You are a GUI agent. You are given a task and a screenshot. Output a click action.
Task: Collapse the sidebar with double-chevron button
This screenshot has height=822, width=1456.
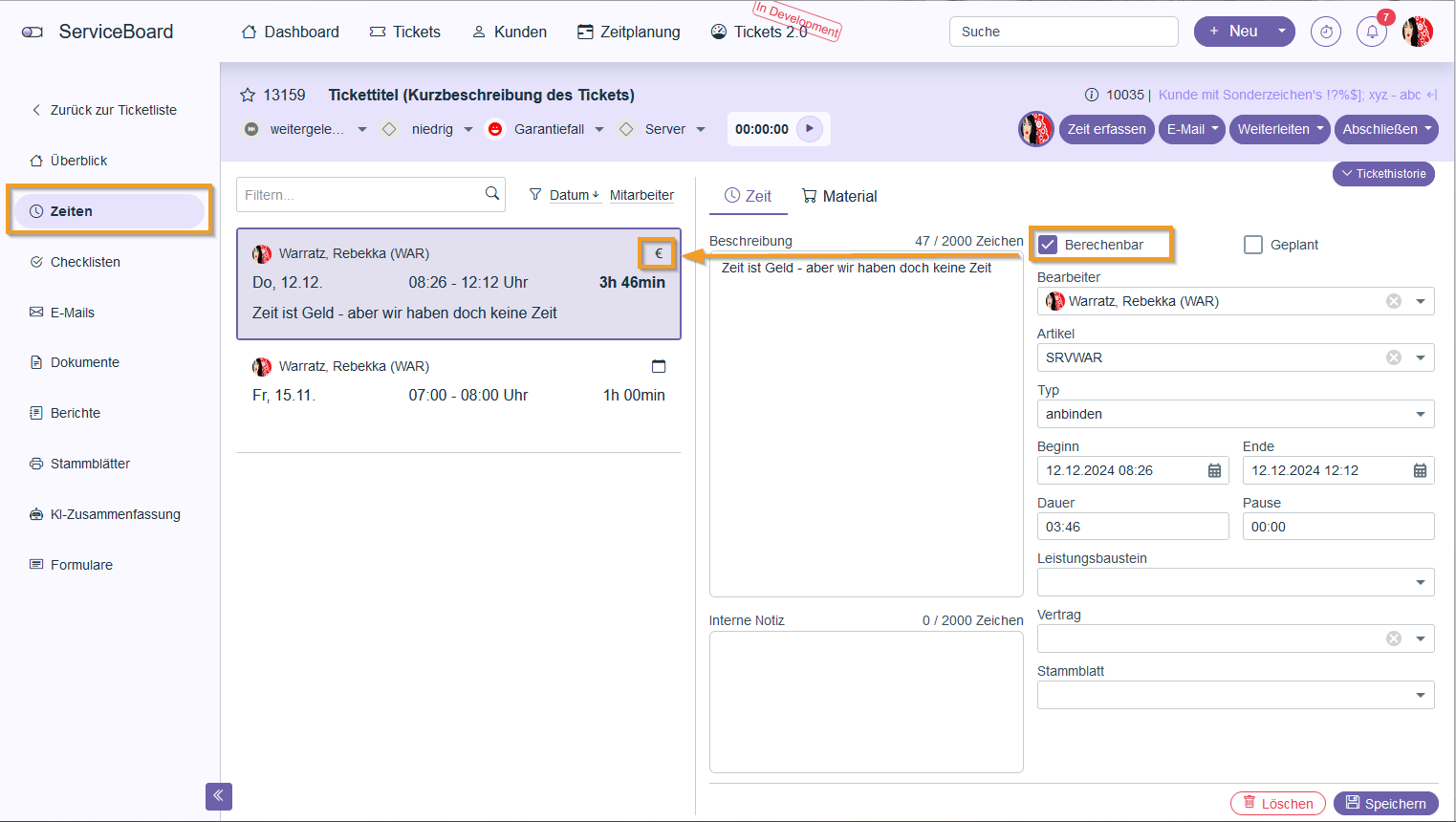point(219,796)
